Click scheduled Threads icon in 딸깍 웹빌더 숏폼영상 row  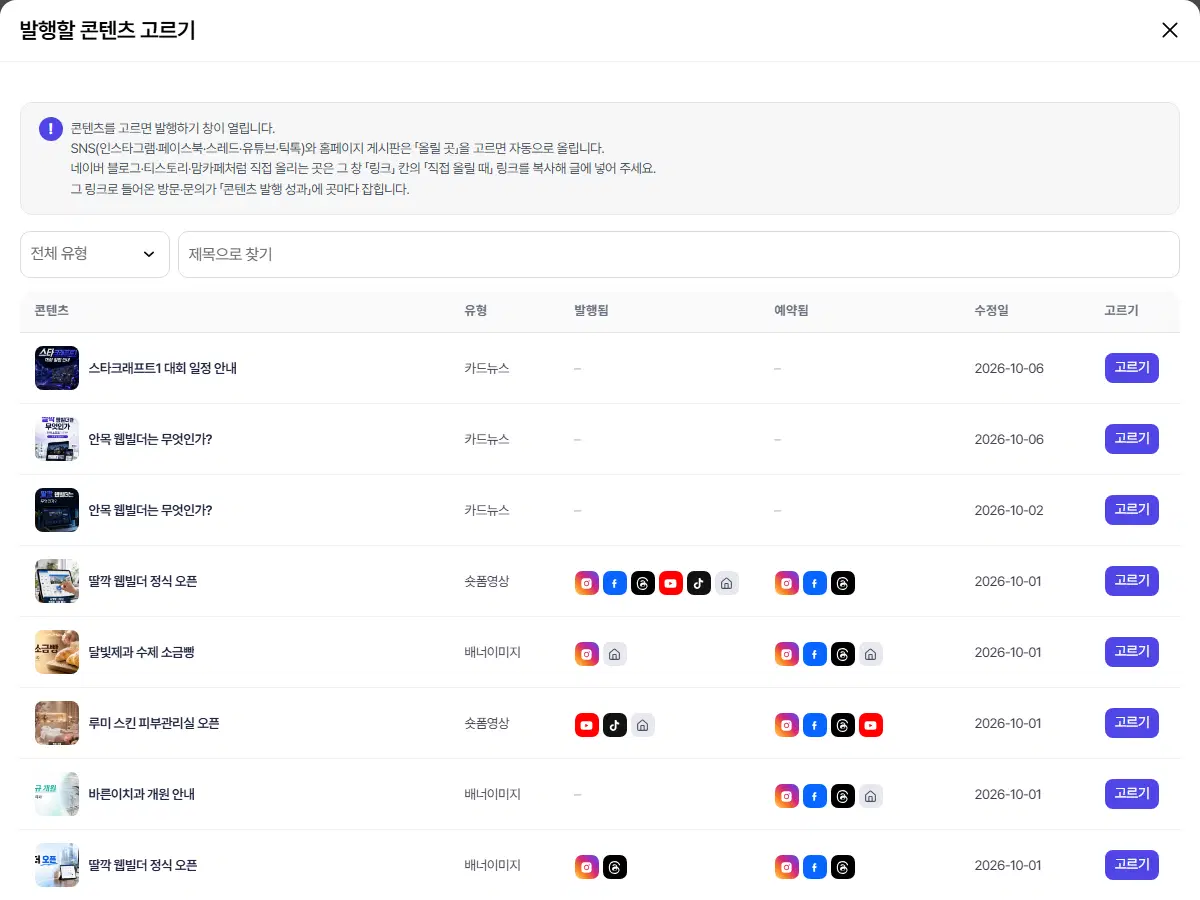[x=843, y=583]
